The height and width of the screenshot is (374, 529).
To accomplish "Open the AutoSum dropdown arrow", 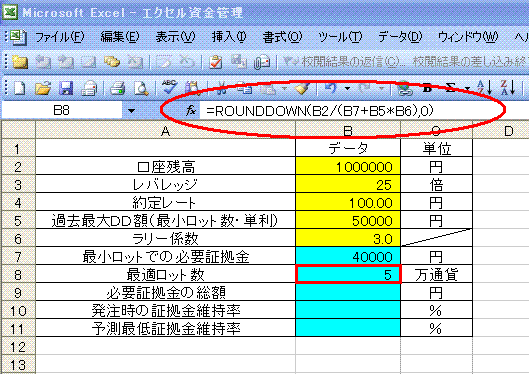I will [x=467, y=88].
